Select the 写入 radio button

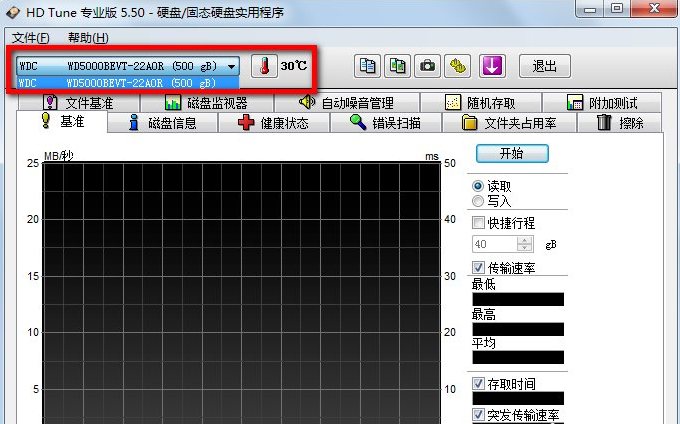(x=477, y=201)
